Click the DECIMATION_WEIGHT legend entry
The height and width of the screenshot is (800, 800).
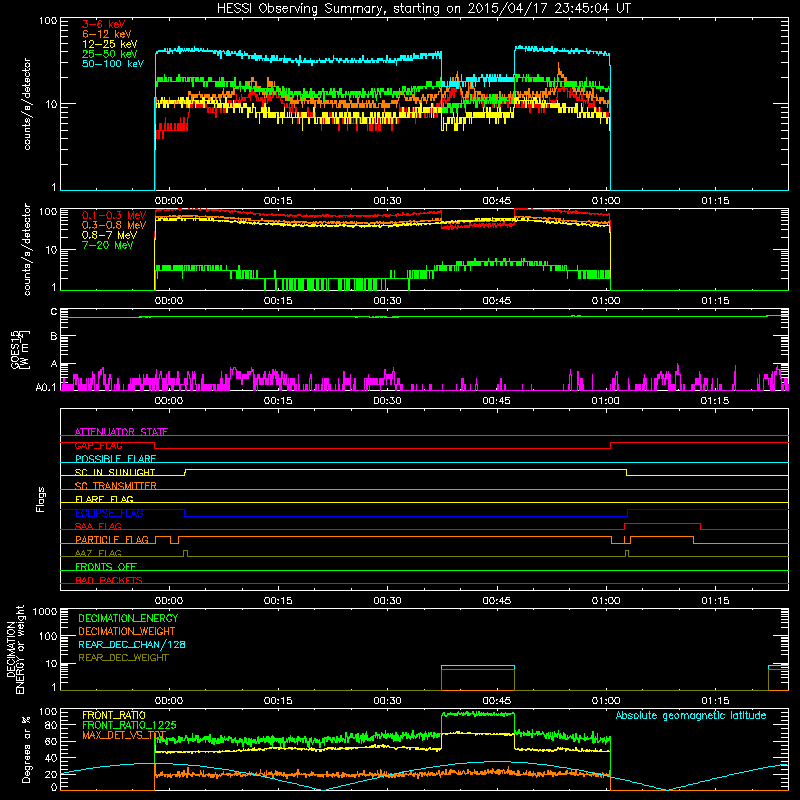[127, 632]
